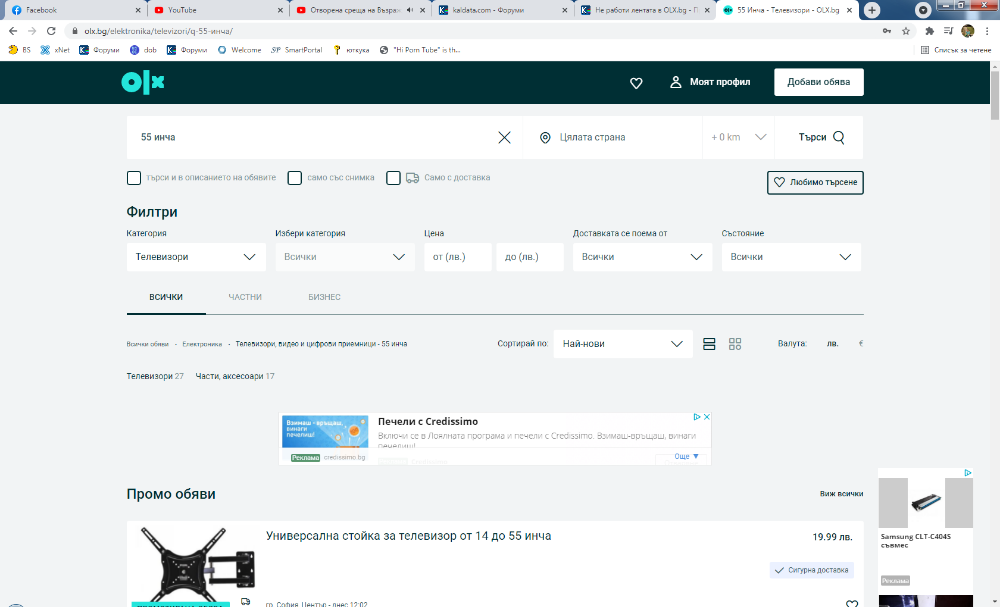The height and width of the screenshot is (607, 1000).
Task: Go back in browser
Action: pos(13,31)
